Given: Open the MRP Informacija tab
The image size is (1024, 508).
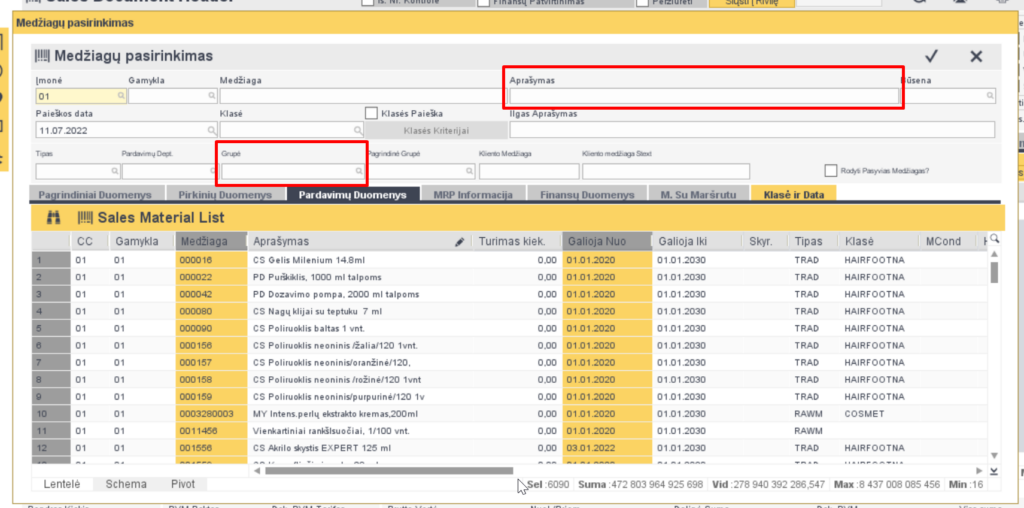Looking at the screenshot, I should [x=473, y=194].
